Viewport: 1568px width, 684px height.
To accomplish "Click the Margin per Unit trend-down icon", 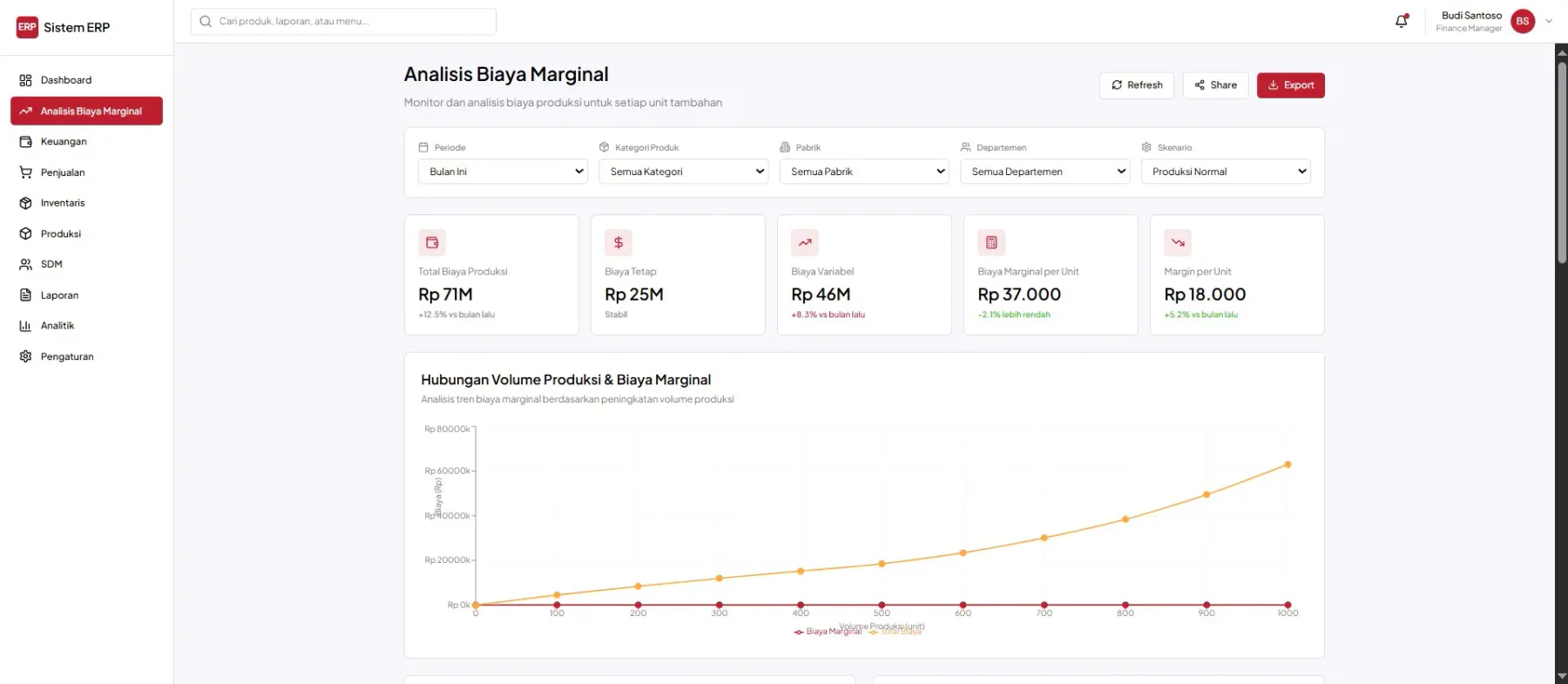I will pyautogui.click(x=1178, y=242).
